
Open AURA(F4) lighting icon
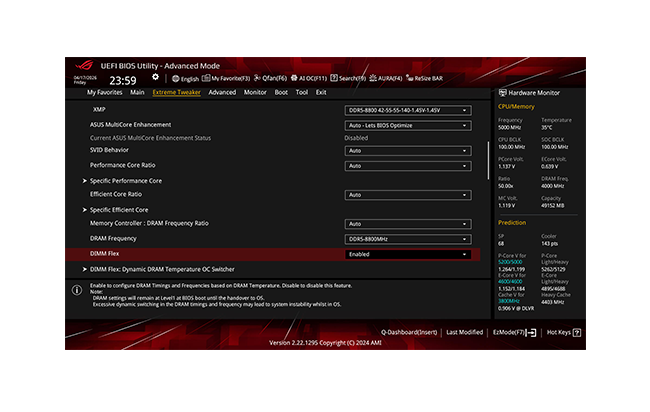[x=373, y=78]
